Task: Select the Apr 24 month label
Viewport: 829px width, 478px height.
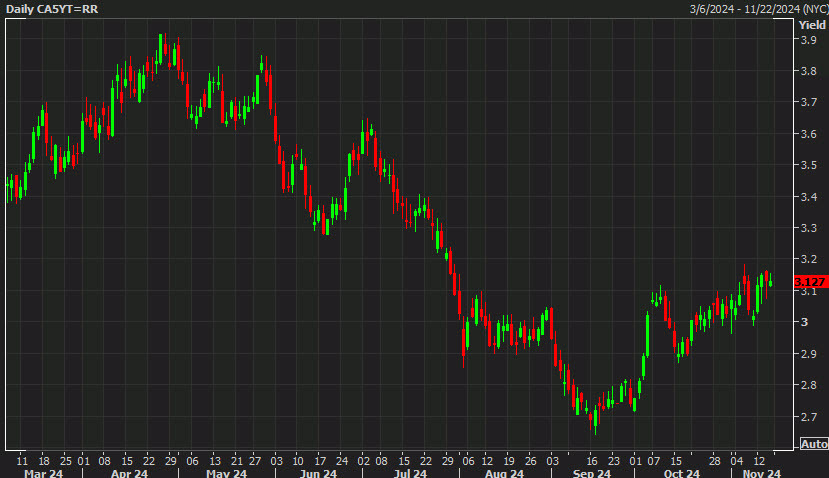Action: pyautogui.click(x=128, y=472)
